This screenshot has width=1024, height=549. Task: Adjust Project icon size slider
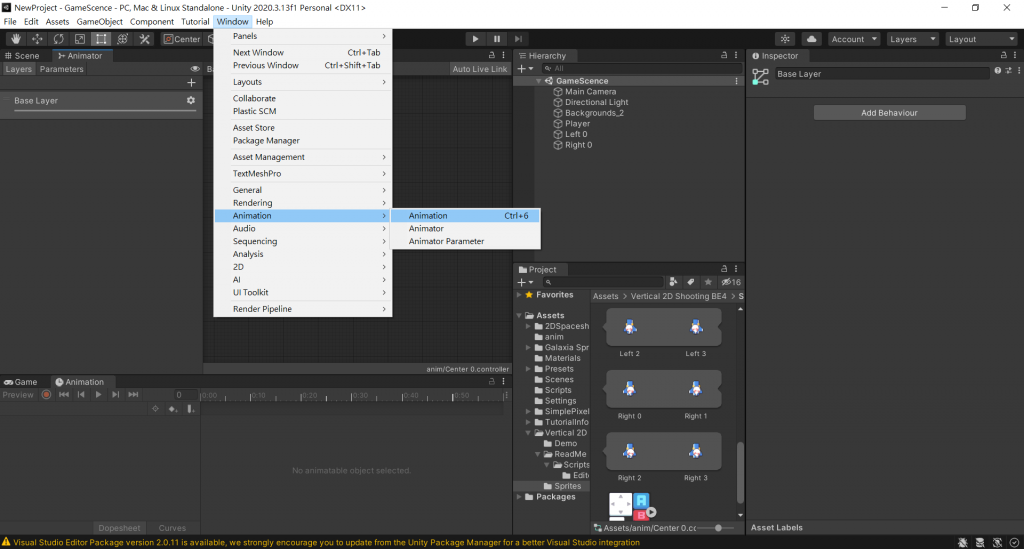pos(717,527)
